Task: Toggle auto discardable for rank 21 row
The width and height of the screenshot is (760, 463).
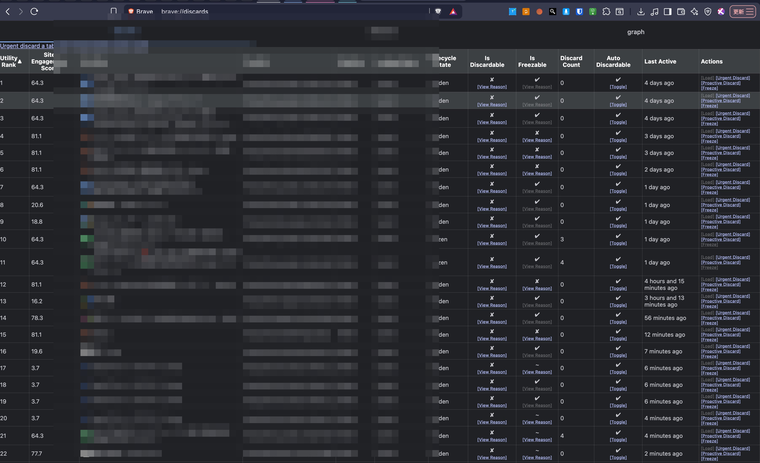Action: pos(618,440)
